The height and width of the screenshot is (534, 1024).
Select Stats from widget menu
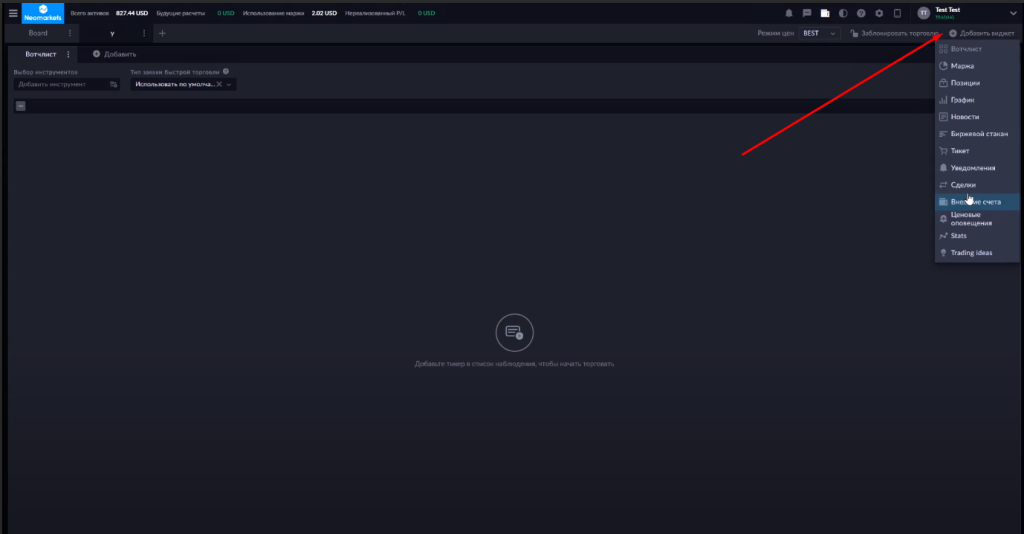[x=977, y=236]
